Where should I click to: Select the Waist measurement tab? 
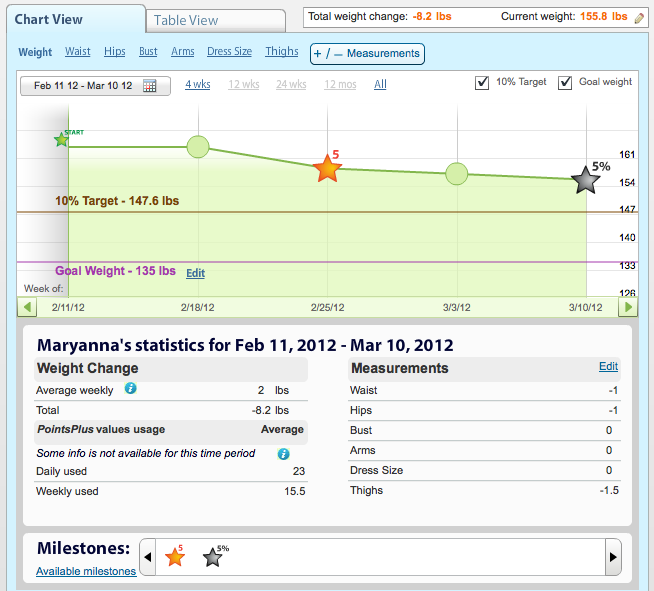pyautogui.click(x=78, y=52)
